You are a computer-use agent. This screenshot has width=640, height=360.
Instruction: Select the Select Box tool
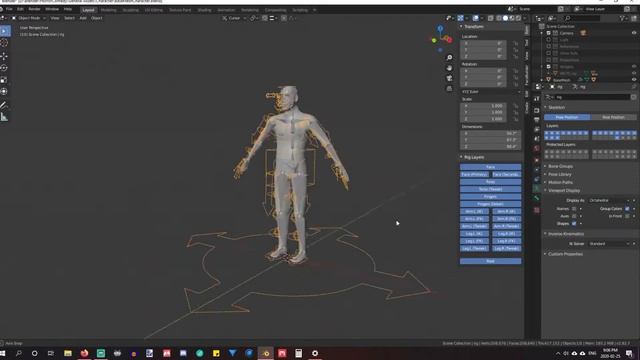[5, 31]
